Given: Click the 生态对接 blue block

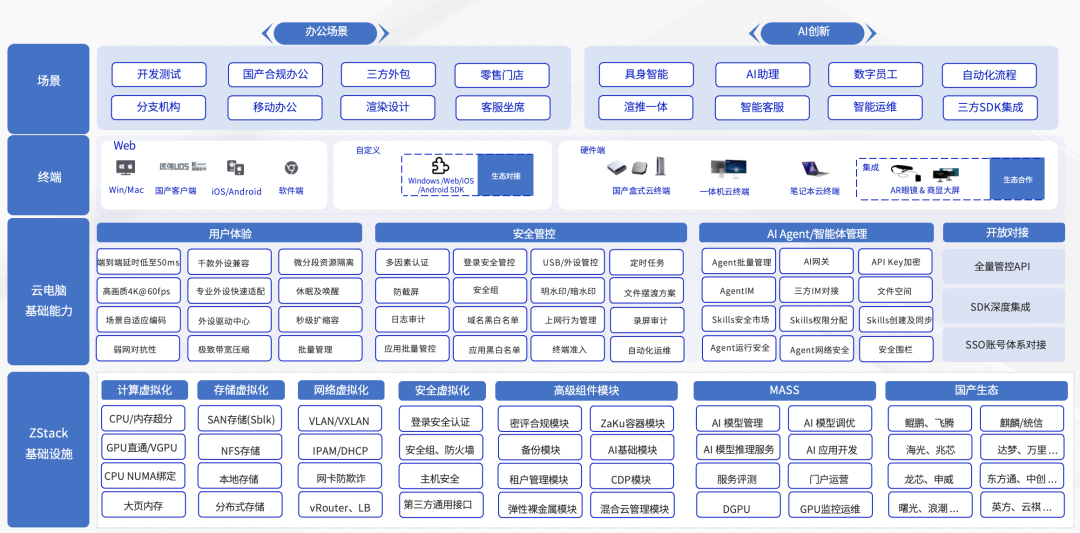Looking at the screenshot, I should coord(506,176).
